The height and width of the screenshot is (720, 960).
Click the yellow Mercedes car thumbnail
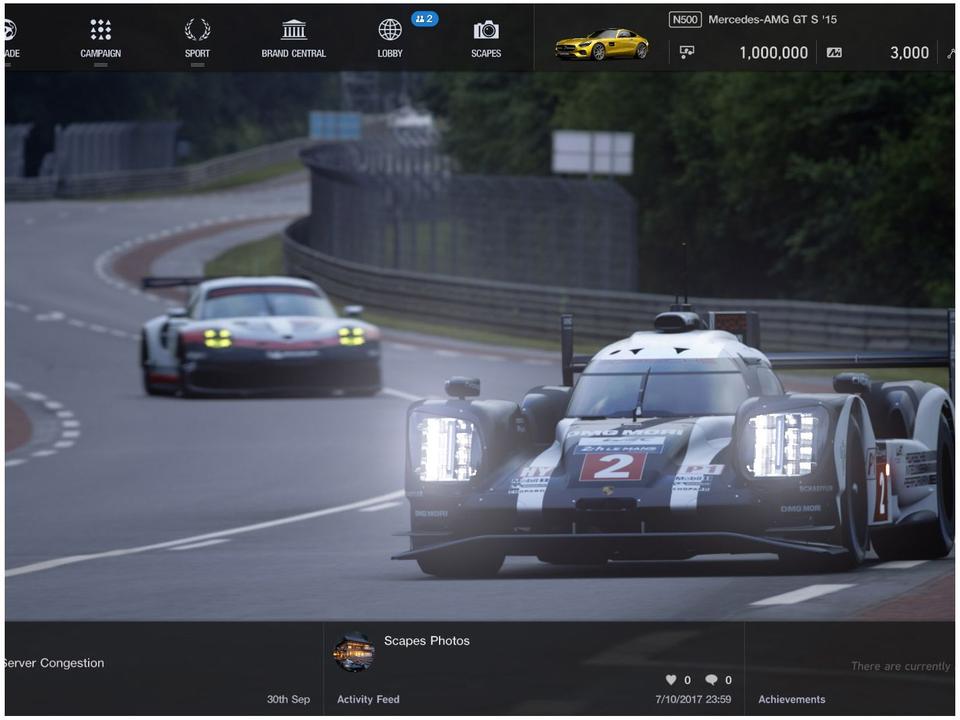tap(601, 44)
